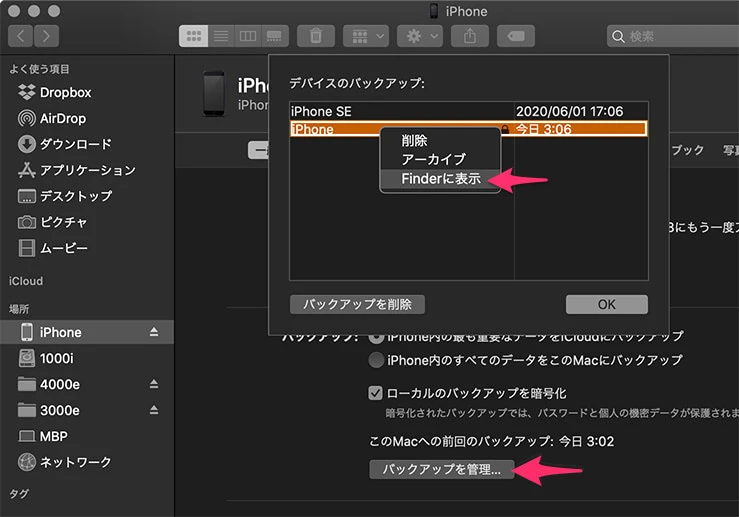Screen dimensions: 739x517
Task: Click the search field in toolbar
Action: tap(675, 36)
